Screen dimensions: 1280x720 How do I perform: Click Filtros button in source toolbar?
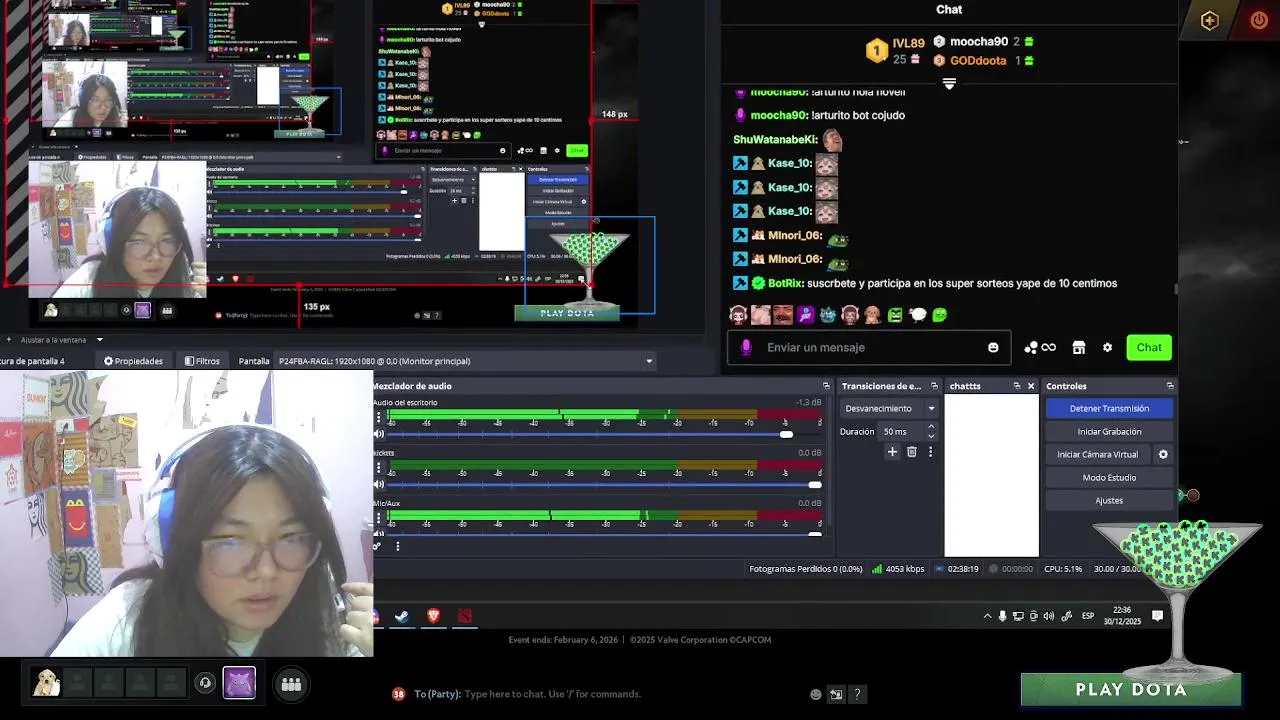tap(202, 361)
